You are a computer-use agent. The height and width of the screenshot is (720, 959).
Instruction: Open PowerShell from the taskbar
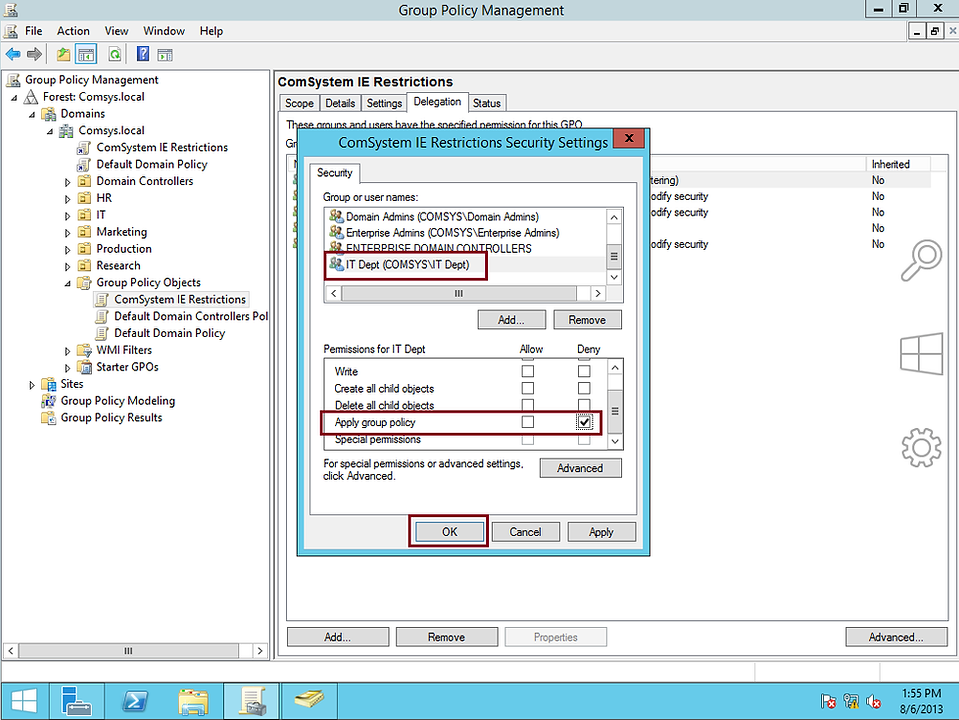pyautogui.click(x=135, y=701)
